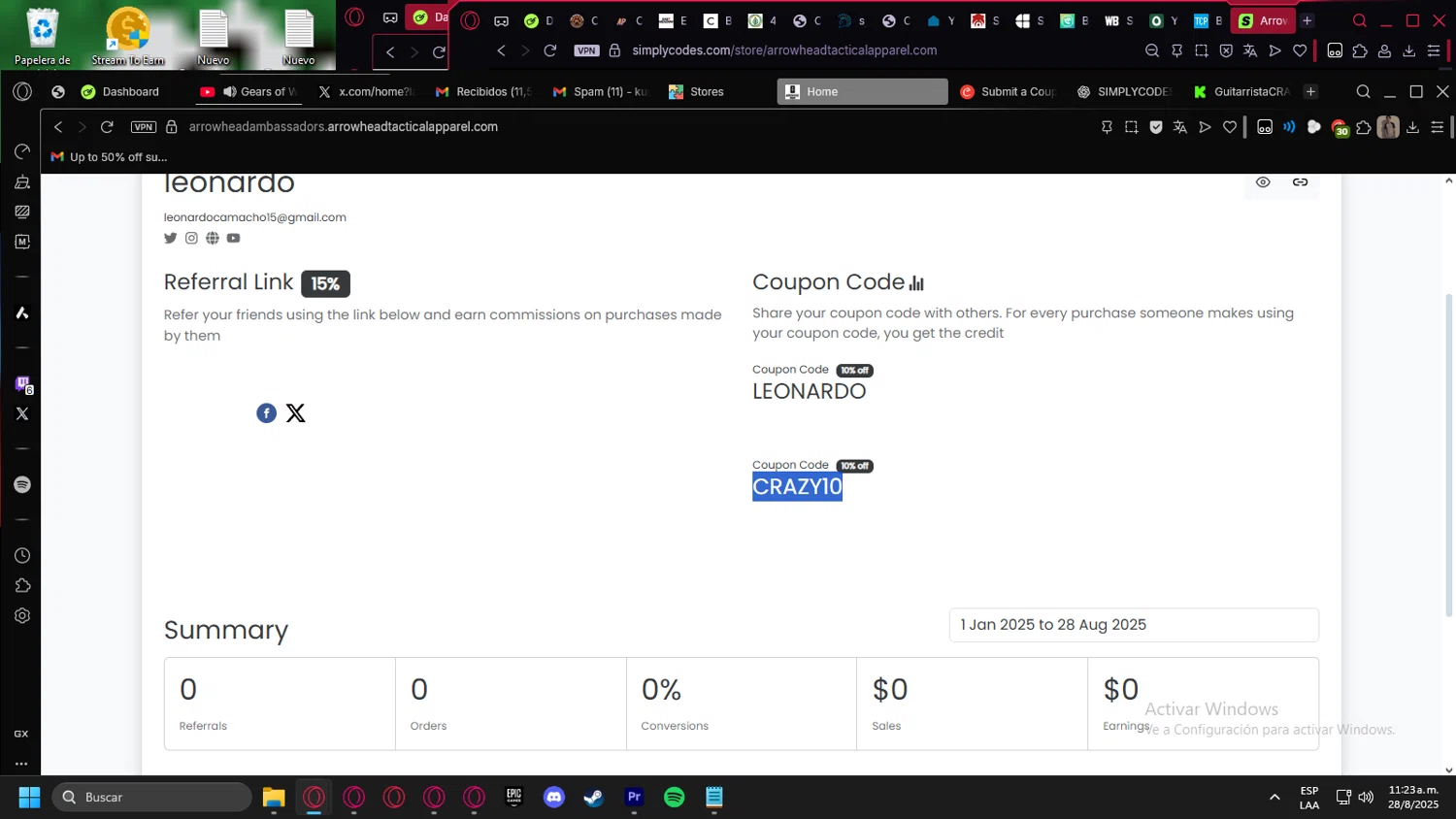
Task: Open the 'Up to 50% off su...' bookmark
Action: click(x=109, y=157)
